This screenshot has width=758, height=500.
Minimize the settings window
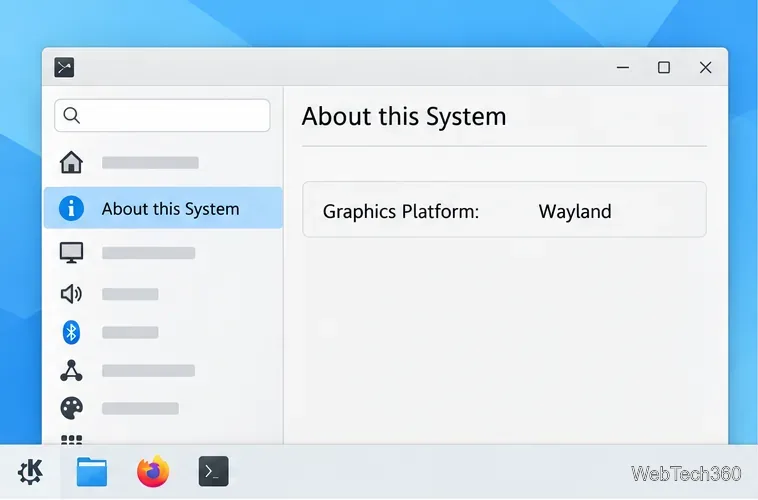pyautogui.click(x=623, y=67)
